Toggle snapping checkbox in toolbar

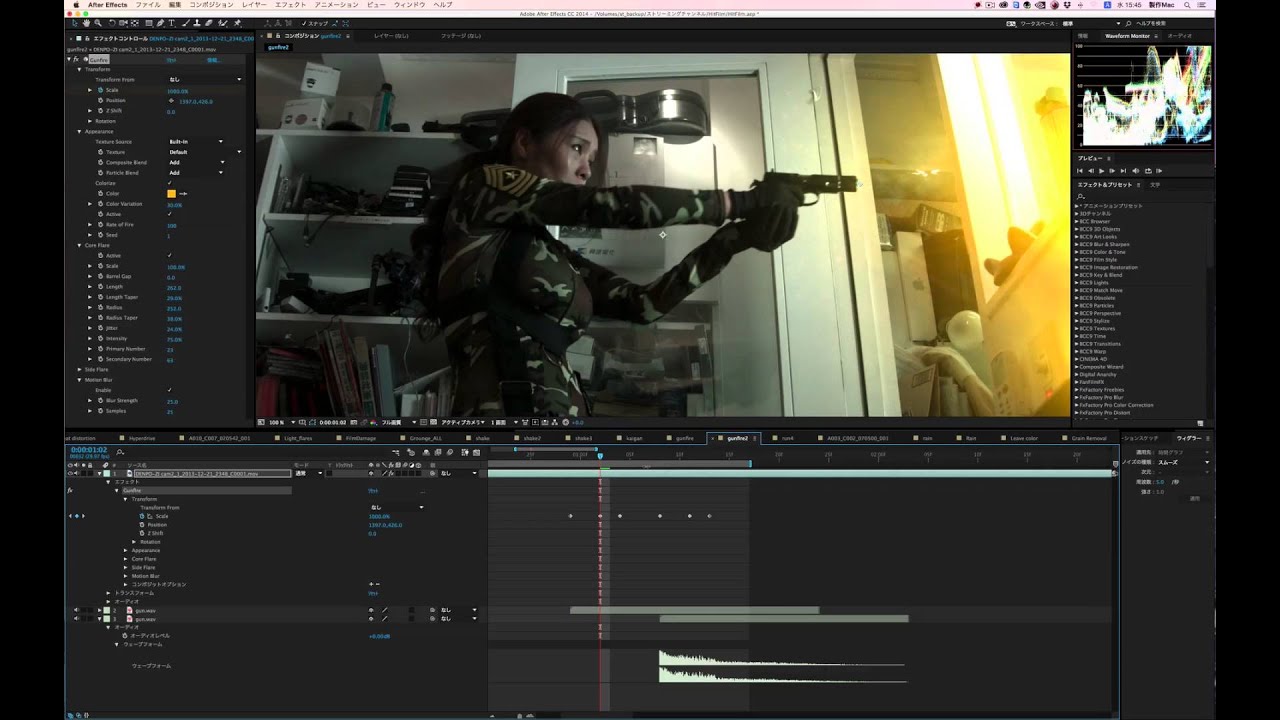point(304,23)
